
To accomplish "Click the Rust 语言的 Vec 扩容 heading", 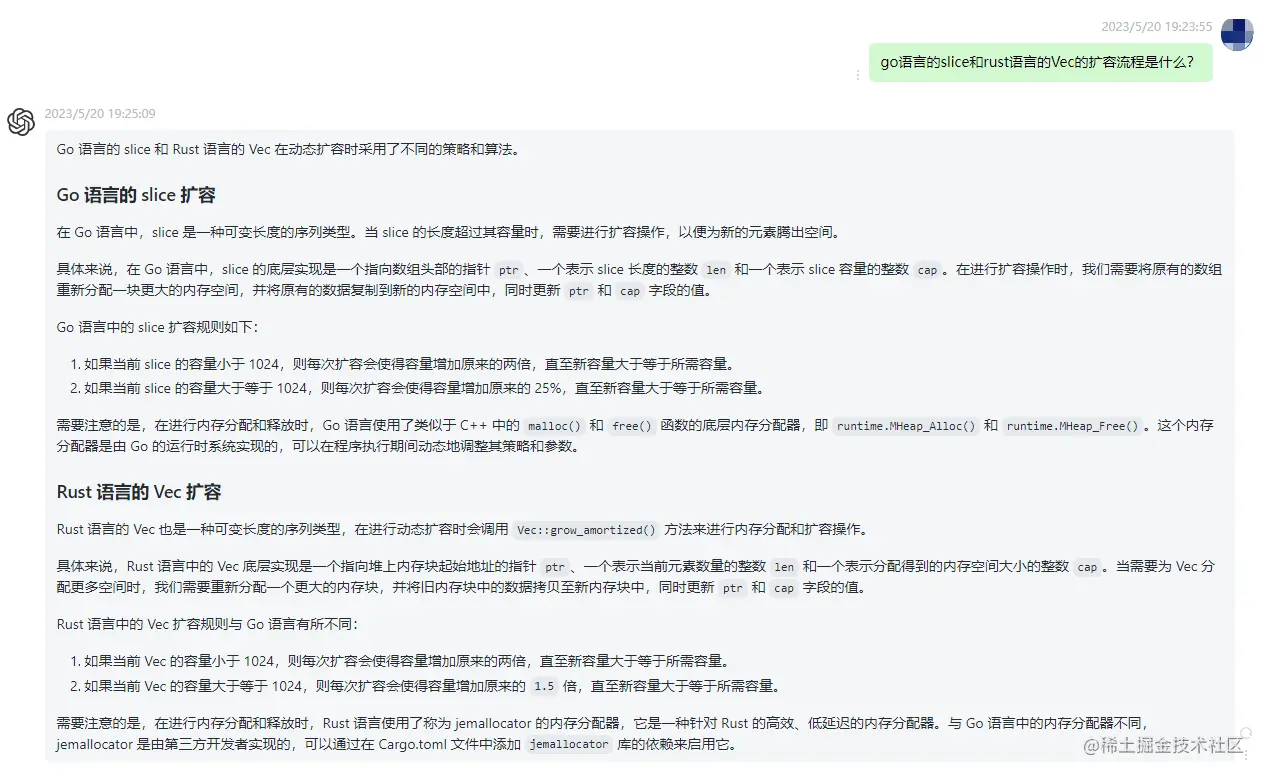I will [140, 491].
